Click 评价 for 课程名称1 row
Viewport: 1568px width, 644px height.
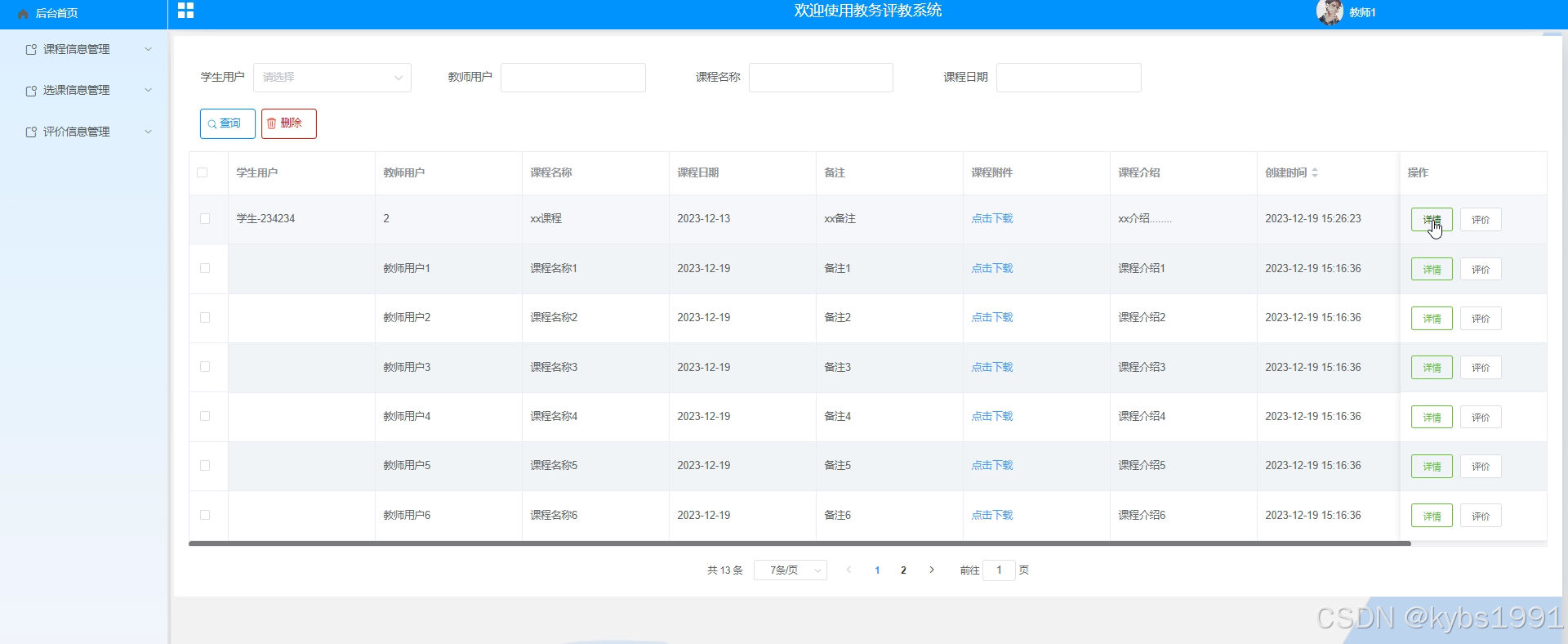[1481, 269]
